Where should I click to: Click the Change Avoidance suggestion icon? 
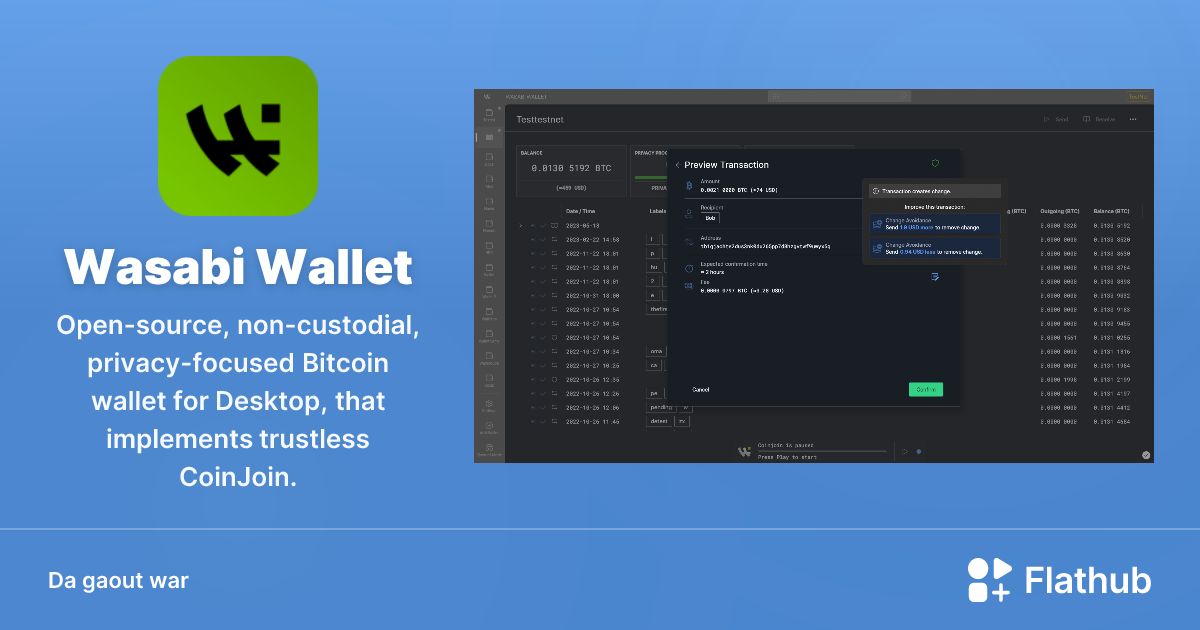point(877,223)
